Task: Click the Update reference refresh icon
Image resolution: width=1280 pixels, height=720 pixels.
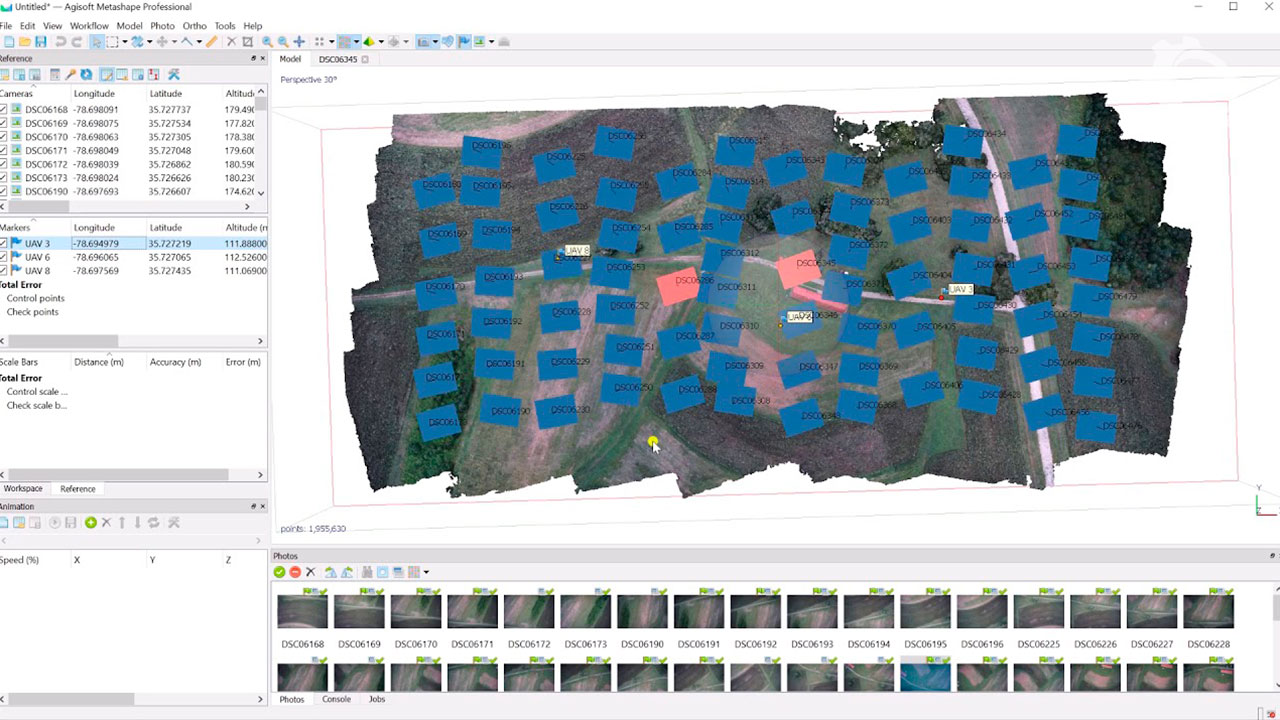Action: coord(87,75)
